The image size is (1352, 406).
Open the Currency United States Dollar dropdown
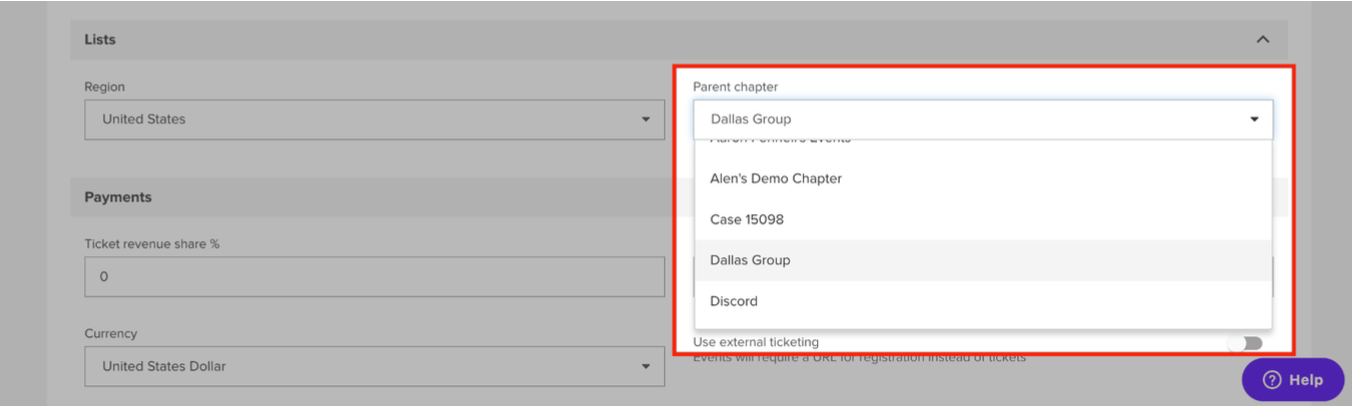point(374,367)
